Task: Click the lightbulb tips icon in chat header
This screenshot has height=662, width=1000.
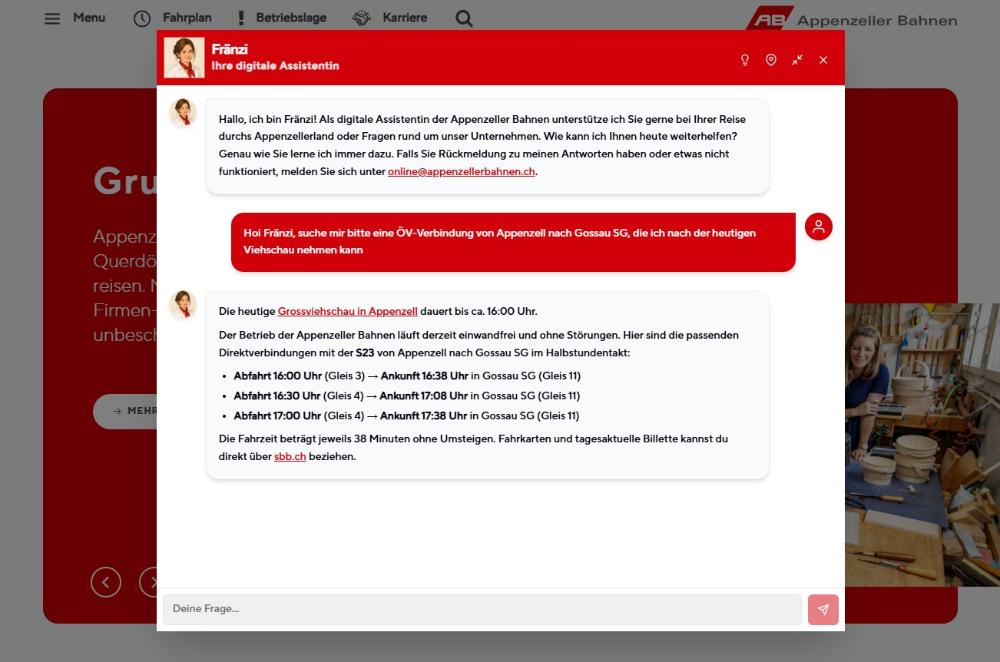Action: pos(744,60)
